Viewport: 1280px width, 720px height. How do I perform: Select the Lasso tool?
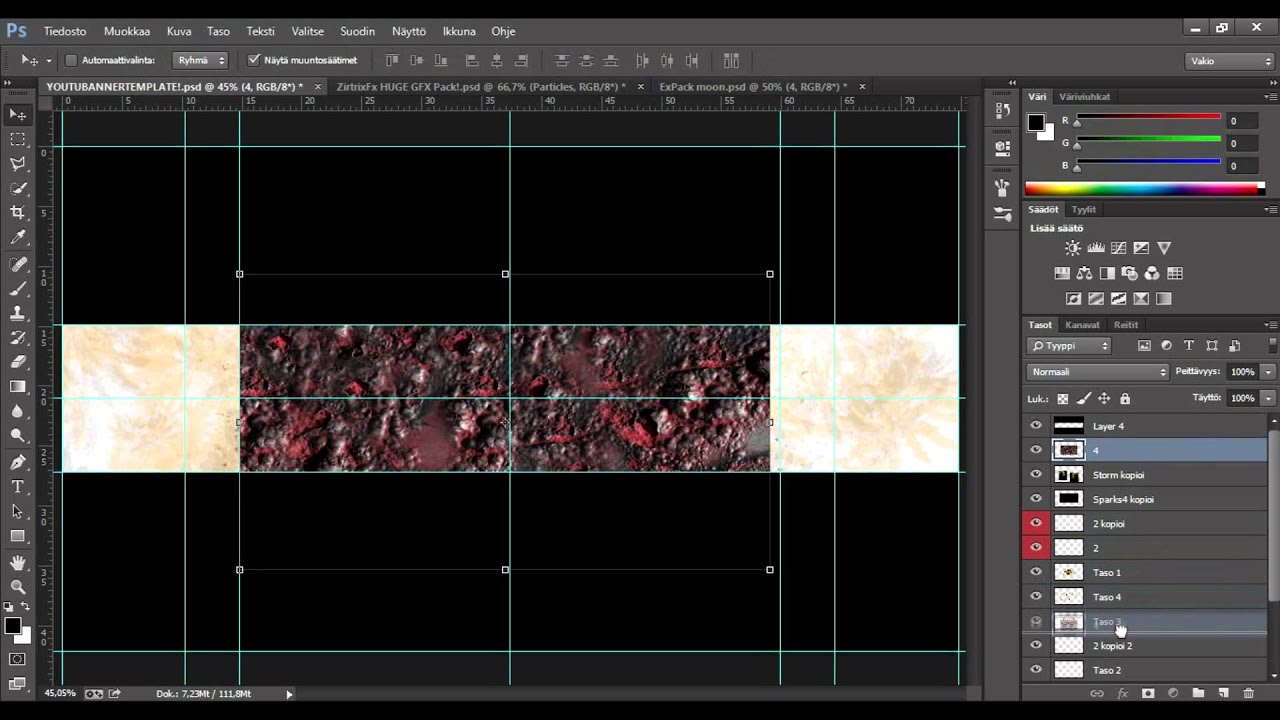[x=18, y=163]
